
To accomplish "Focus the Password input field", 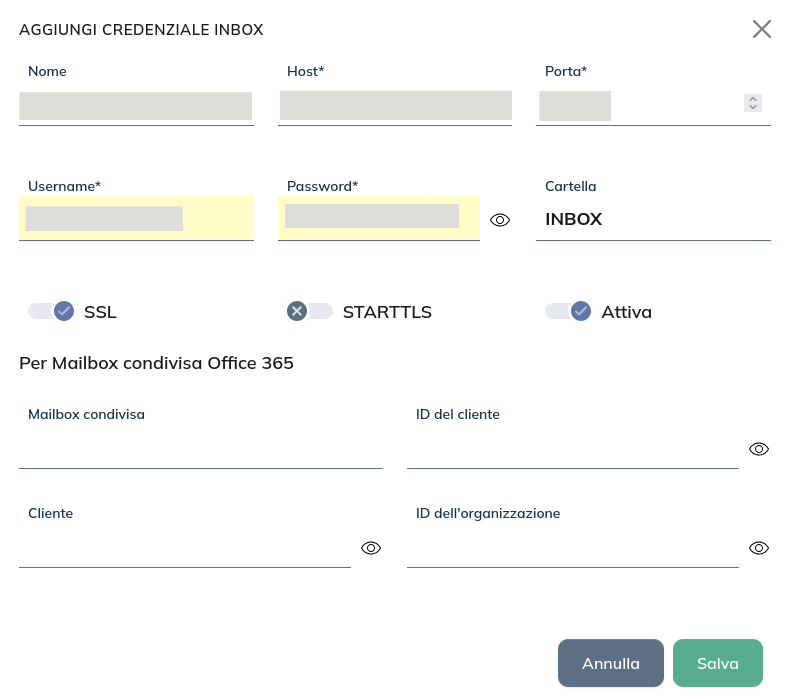I will (x=378, y=219).
